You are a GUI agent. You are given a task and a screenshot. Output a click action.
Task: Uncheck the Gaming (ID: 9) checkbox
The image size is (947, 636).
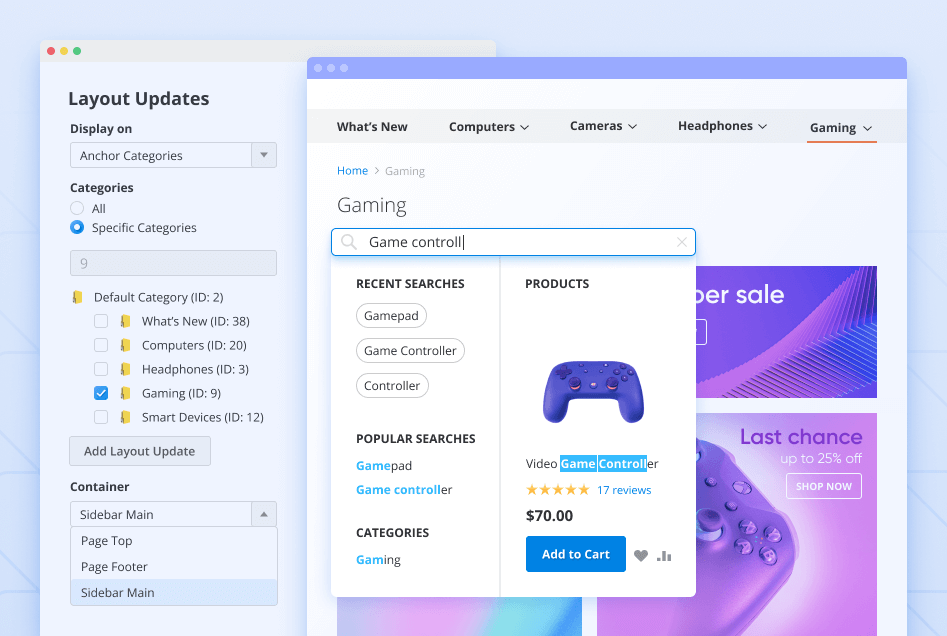[x=101, y=393]
